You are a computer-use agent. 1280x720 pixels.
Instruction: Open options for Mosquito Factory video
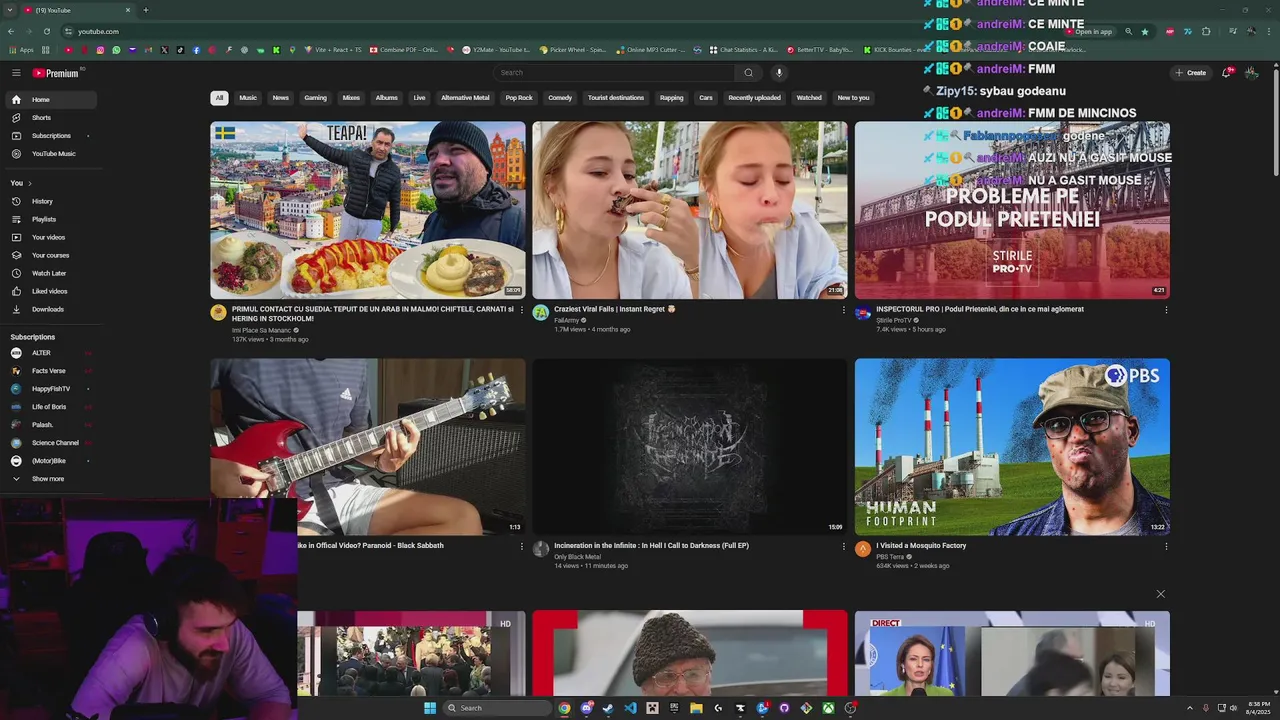pos(1165,546)
